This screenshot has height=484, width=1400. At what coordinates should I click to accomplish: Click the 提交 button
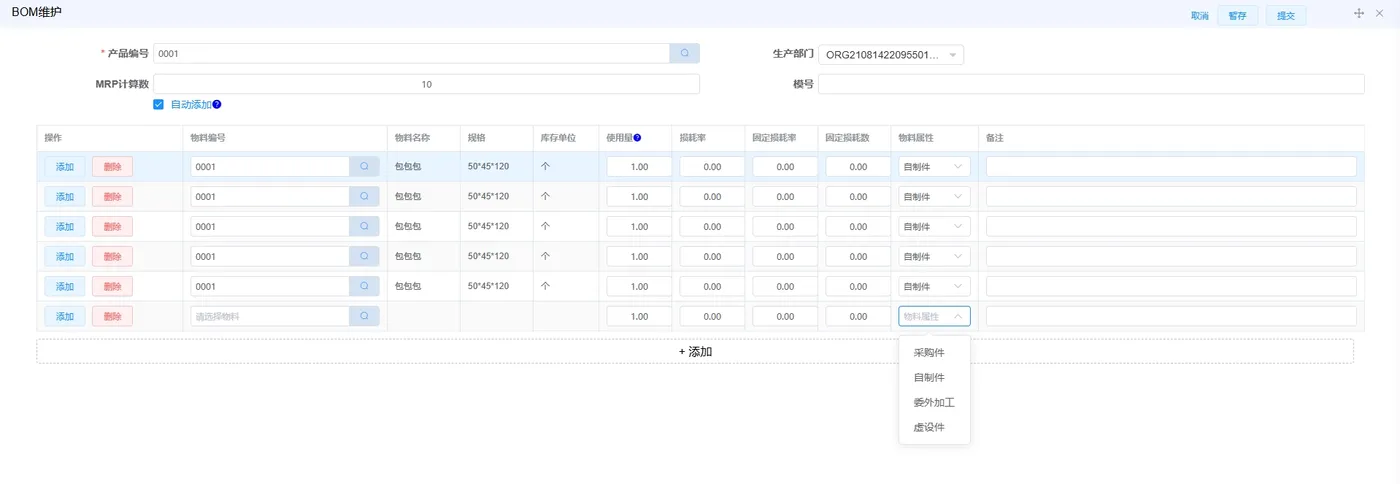[x=1286, y=16]
